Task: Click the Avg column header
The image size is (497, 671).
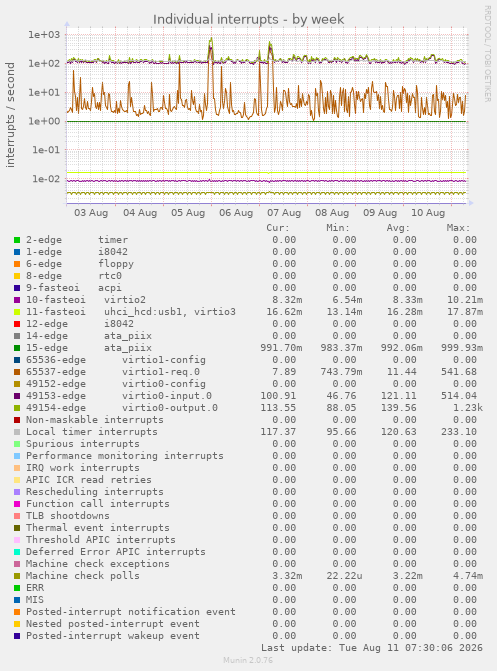Action: coord(398,228)
